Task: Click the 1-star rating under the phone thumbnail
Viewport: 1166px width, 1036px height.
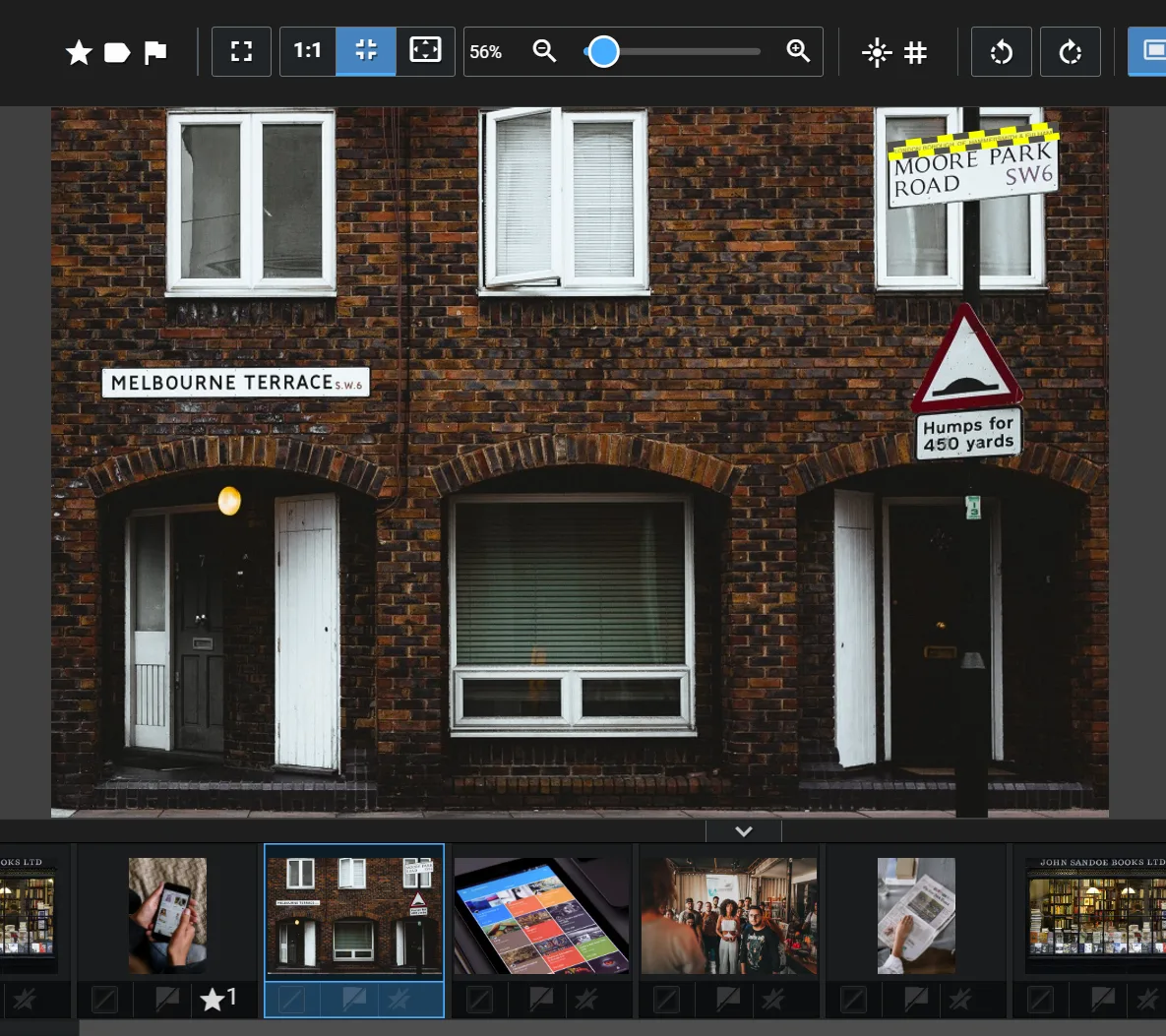Action: [x=218, y=999]
